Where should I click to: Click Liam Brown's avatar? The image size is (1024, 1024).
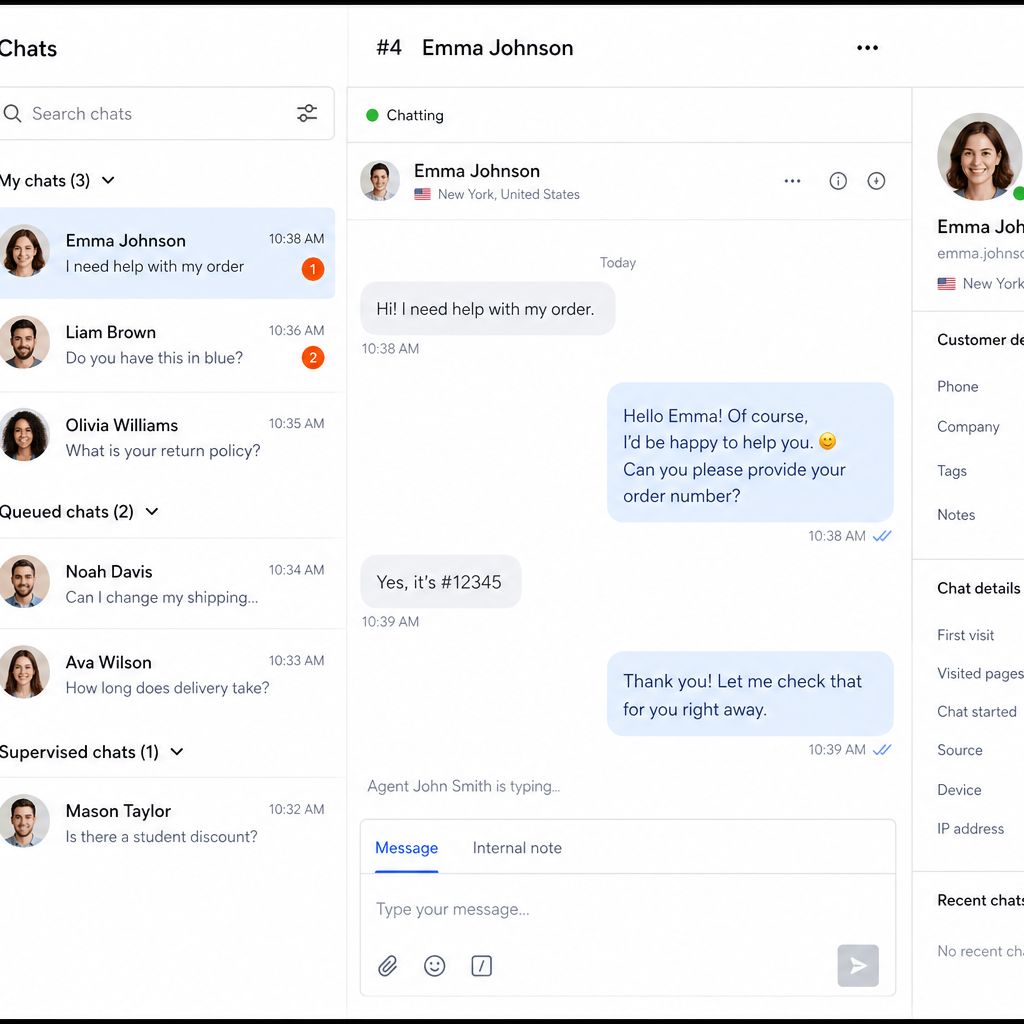tap(24, 343)
